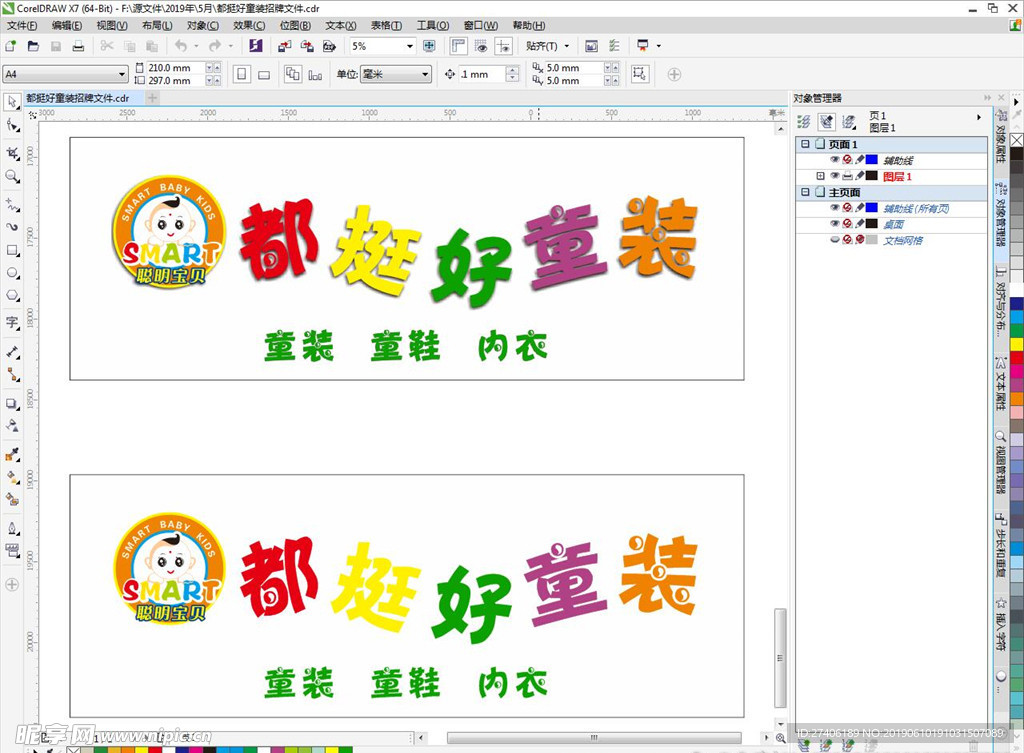Click Layer manager view icon in Object Manager
1024x753 pixels.
click(848, 121)
